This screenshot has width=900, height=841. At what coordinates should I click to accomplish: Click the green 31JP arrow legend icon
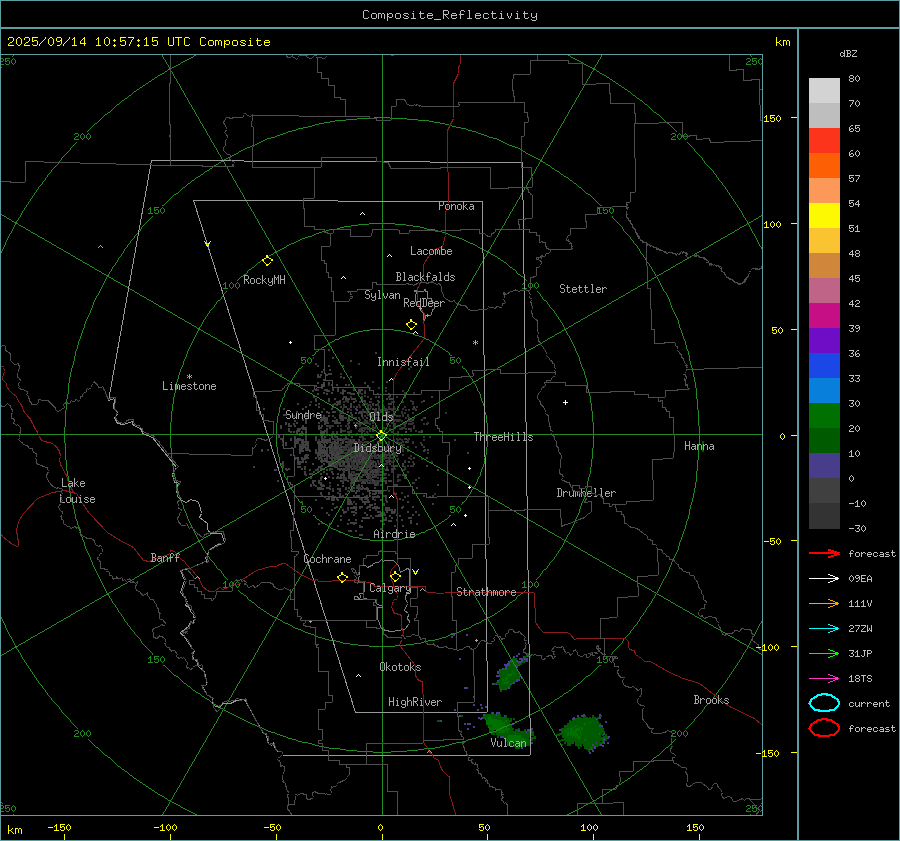tap(824, 653)
